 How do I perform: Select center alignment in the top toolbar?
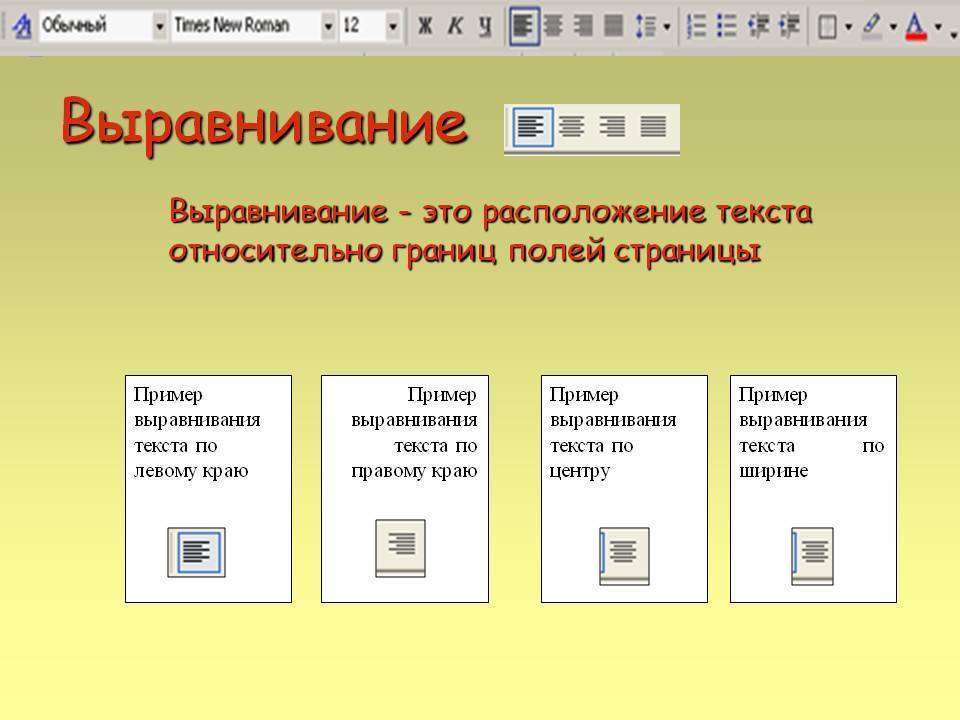pos(553,26)
